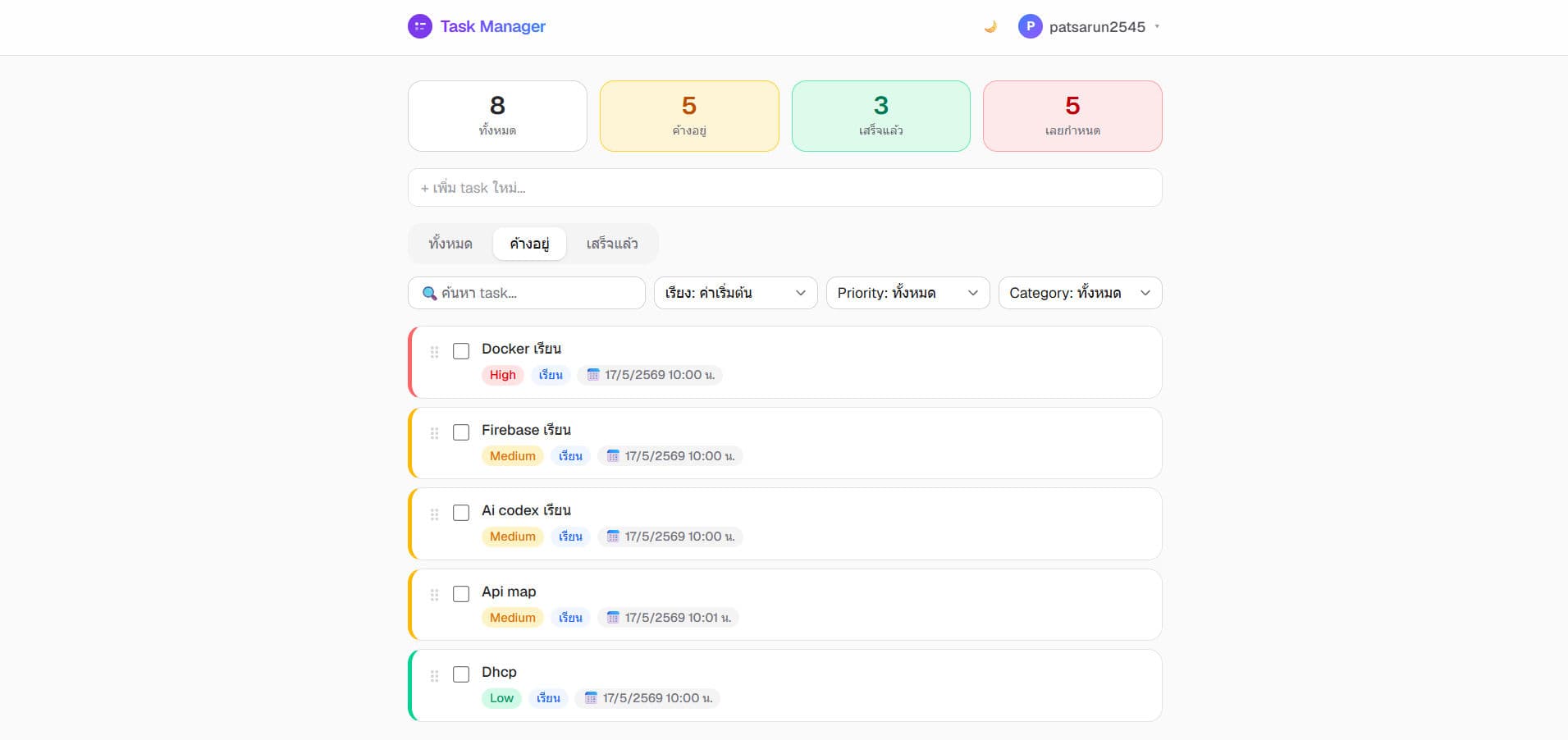Click the เรียน category tag on Firebase
This screenshot has height=740, width=1568.
(570, 456)
